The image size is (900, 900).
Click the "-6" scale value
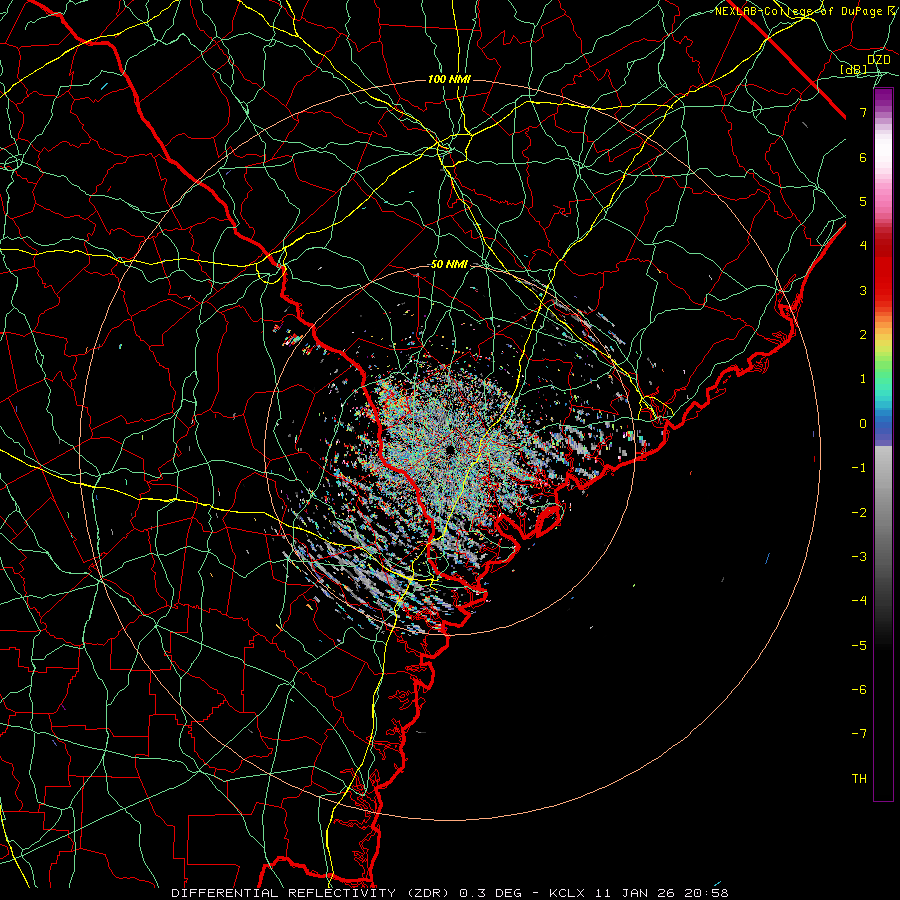point(859,690)
